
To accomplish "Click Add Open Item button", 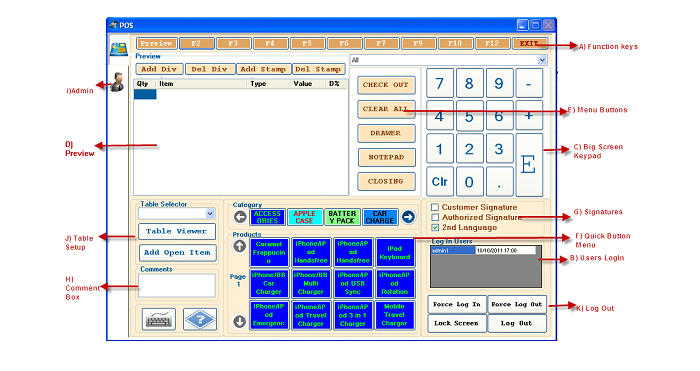I will (177, 253).
